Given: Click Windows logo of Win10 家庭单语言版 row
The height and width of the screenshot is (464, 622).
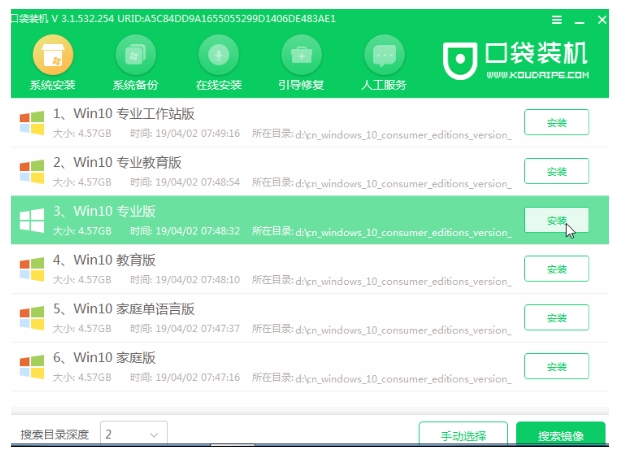Looking at the screenshot, I should pos(32,318).
